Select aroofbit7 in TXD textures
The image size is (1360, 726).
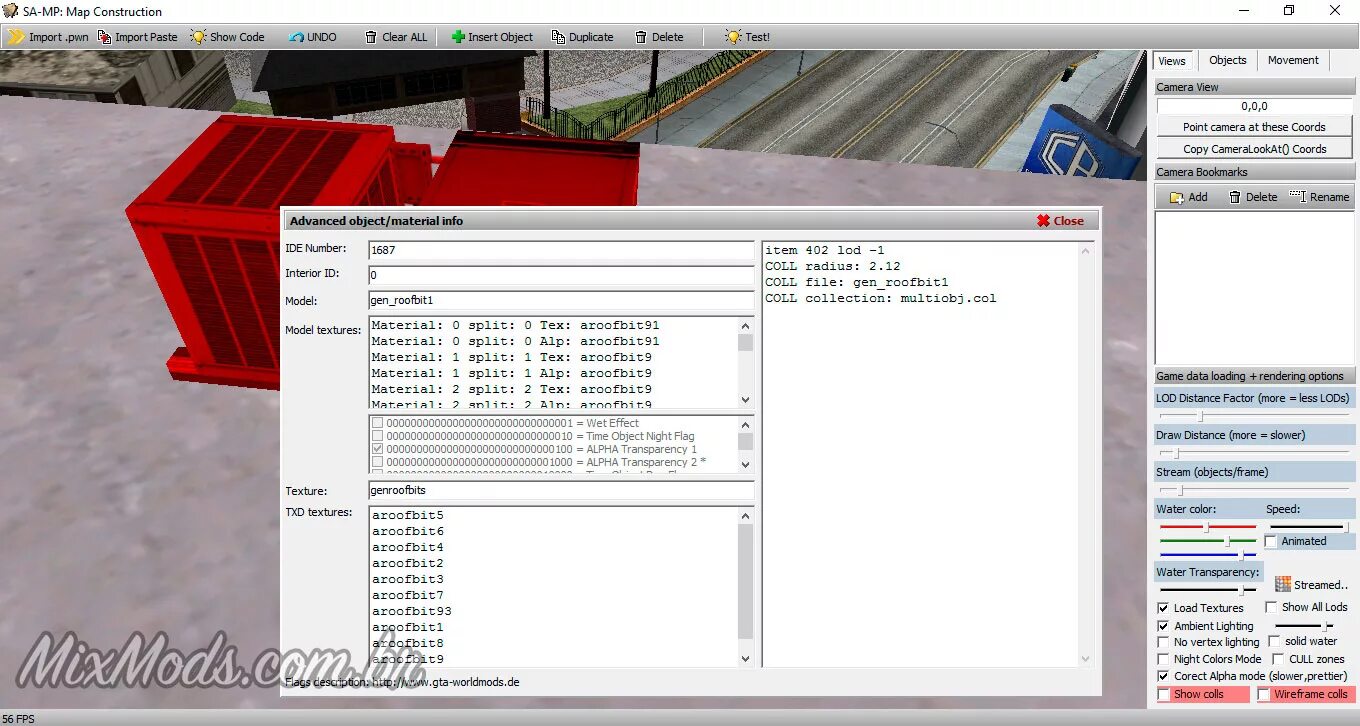pyautogui.click(x=408, y=596)
